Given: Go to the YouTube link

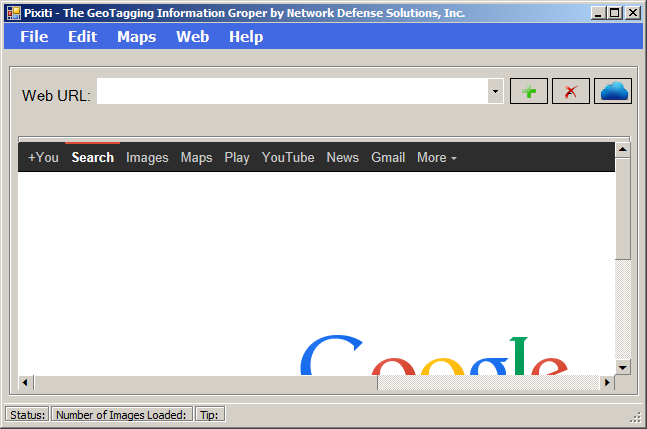Looking at the screenshot, I should click(x=288, y=157).
